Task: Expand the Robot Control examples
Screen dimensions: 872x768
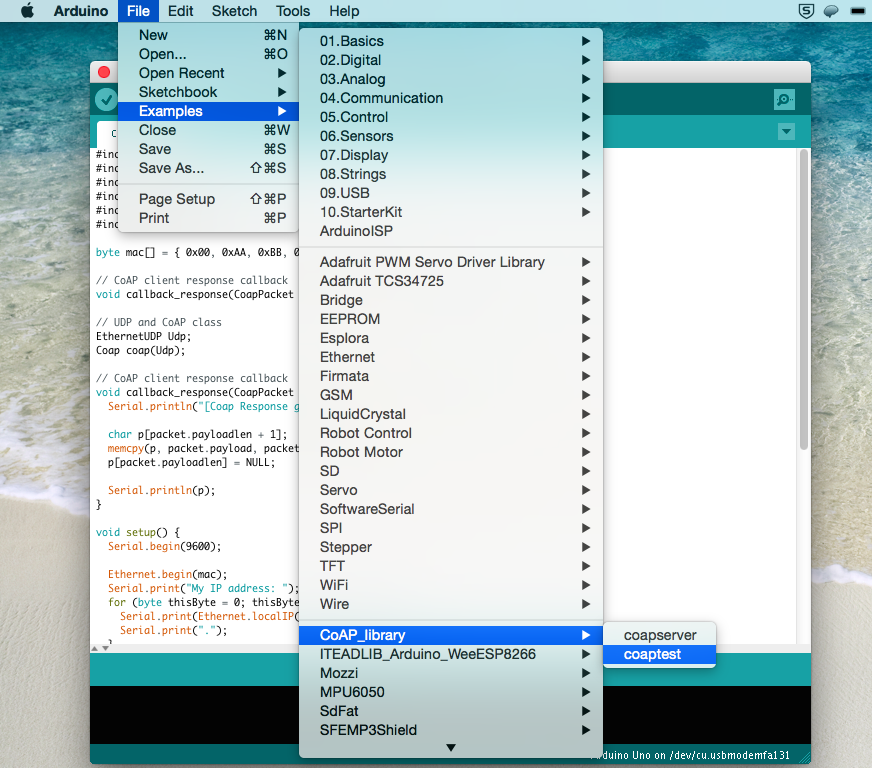Action: [x=451, y=433]
